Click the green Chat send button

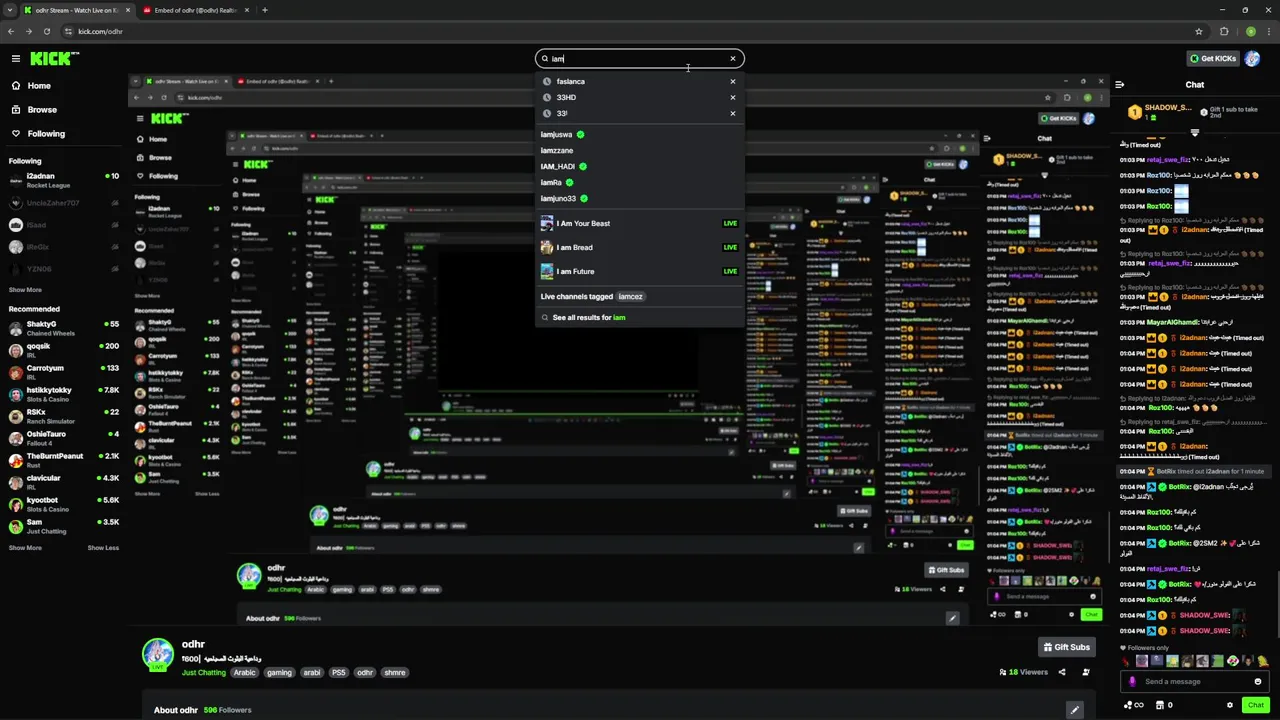coord(1256,705)
